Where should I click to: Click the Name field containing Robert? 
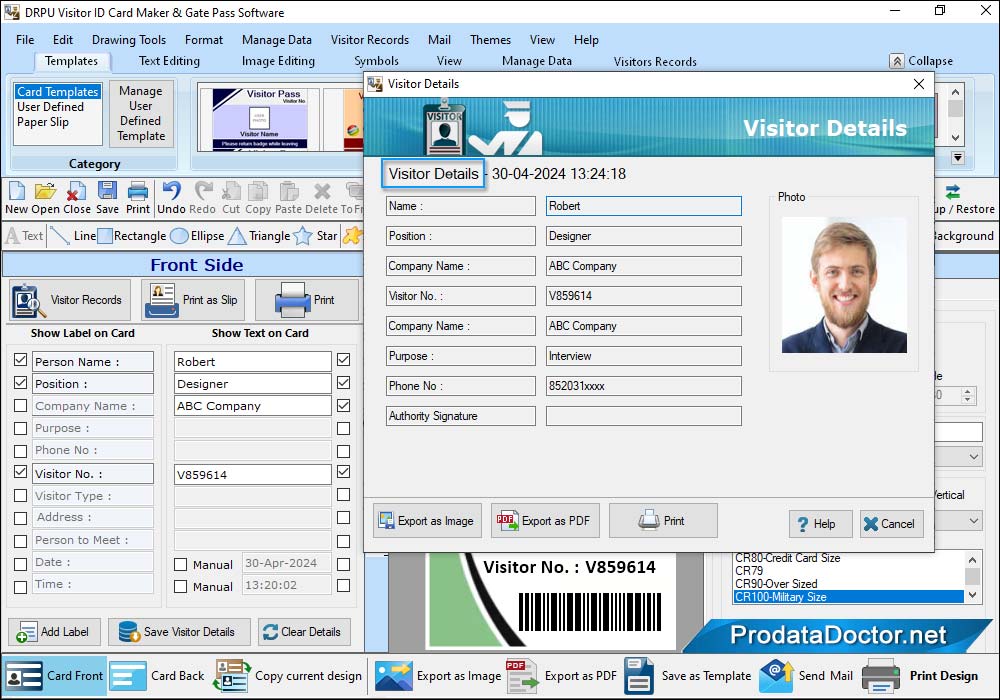643,206
